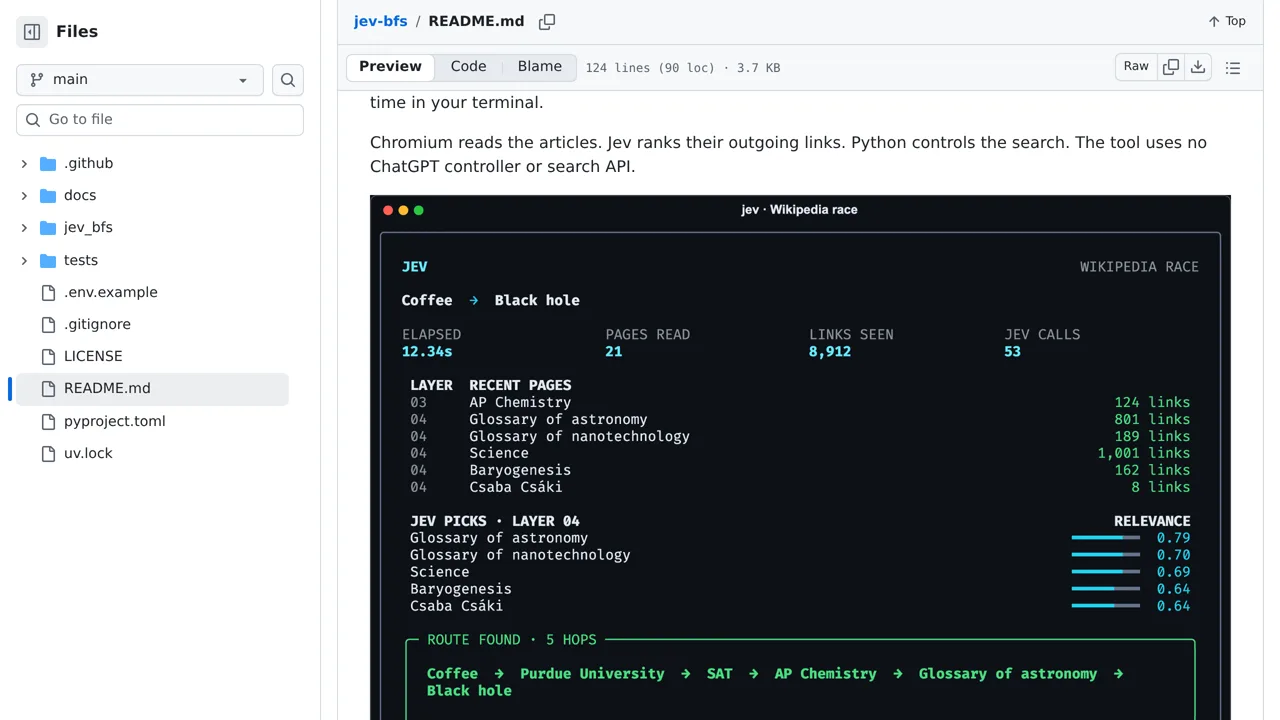Copy the file path icon
Screen dimensions: 1280x720
click(547, 21)
